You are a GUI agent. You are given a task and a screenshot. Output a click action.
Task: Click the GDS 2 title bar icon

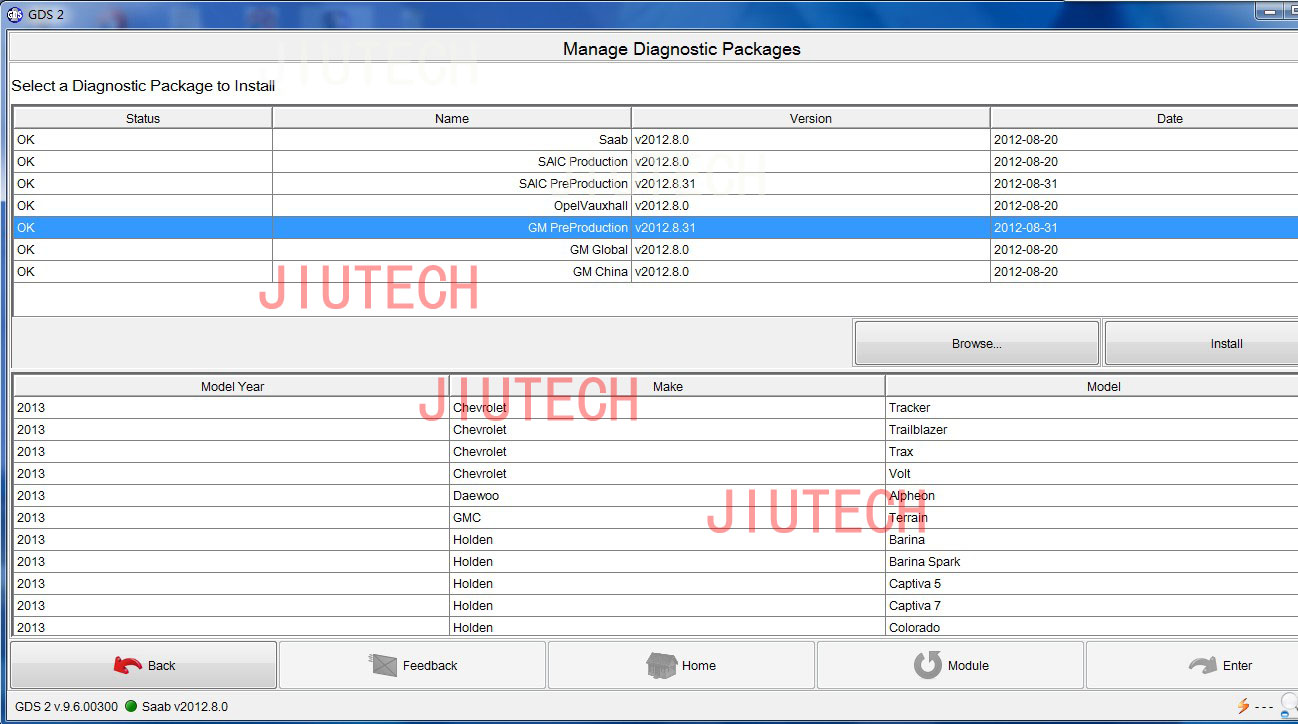click(14, 14)
